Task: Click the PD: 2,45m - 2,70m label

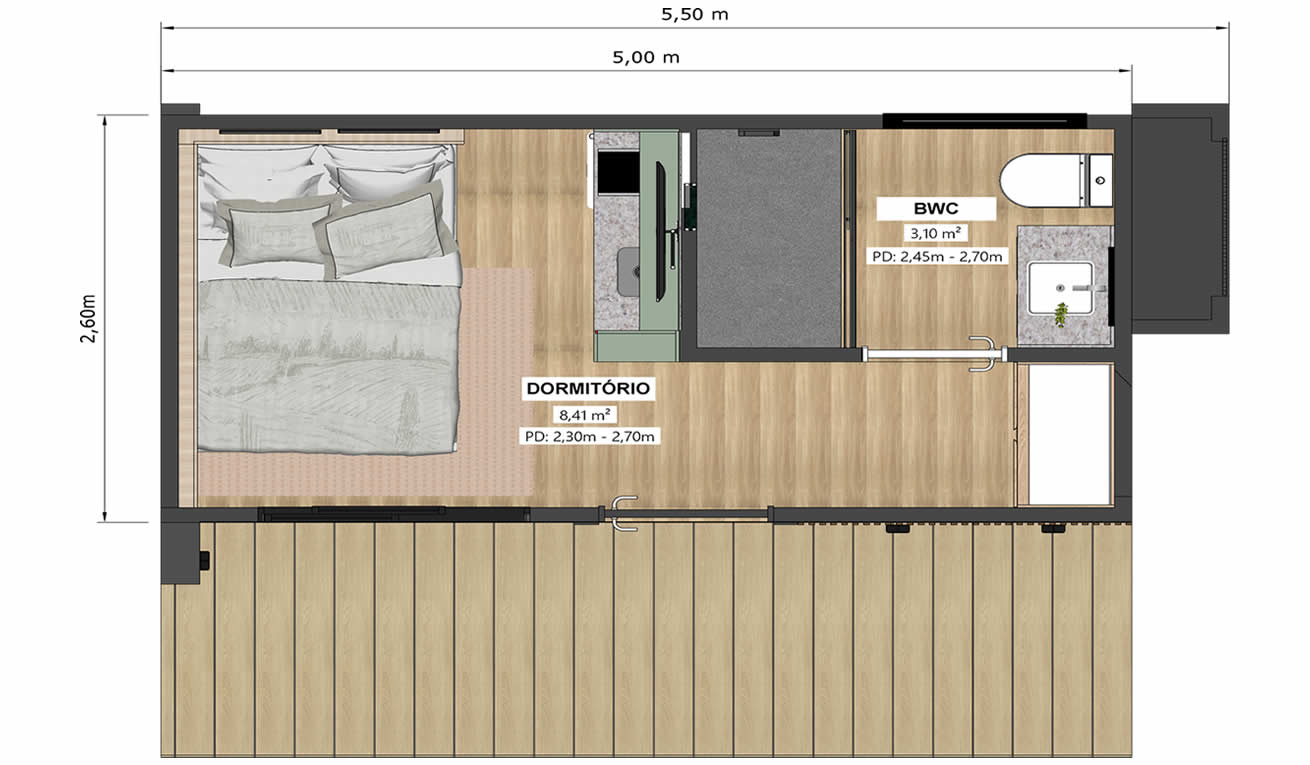Action: 936,257
